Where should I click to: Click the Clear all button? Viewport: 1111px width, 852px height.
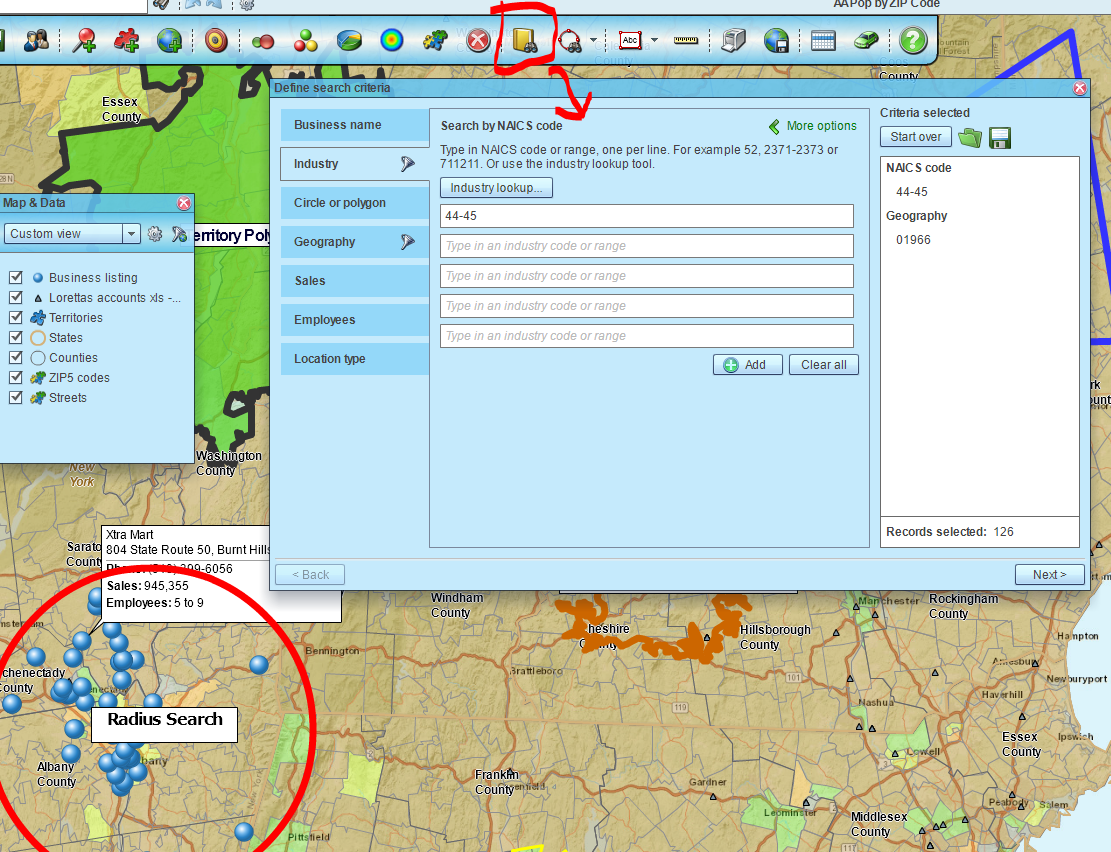(823, 365)
